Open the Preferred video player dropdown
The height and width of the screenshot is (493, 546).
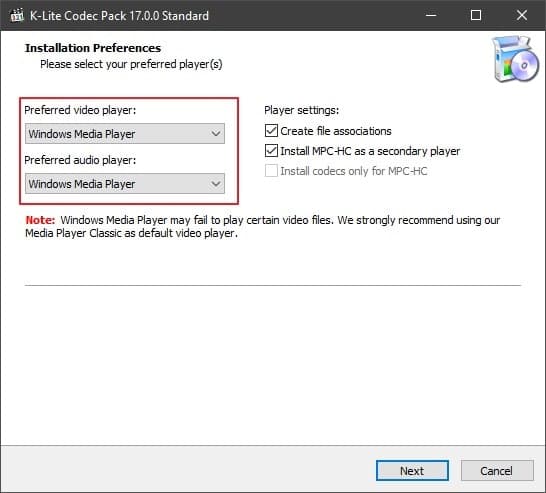[125, 133]
